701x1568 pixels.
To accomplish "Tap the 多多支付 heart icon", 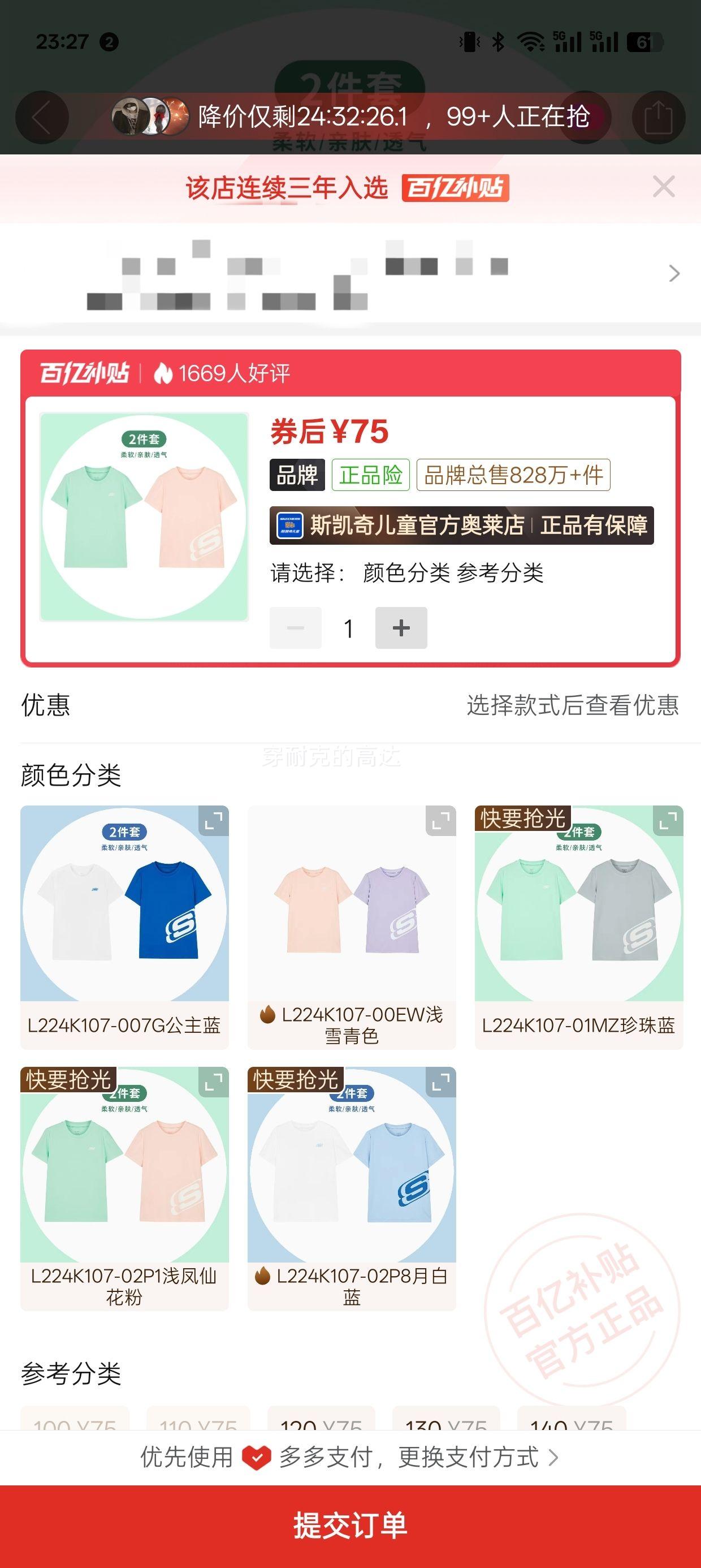I will click(x=256, y=1457).
